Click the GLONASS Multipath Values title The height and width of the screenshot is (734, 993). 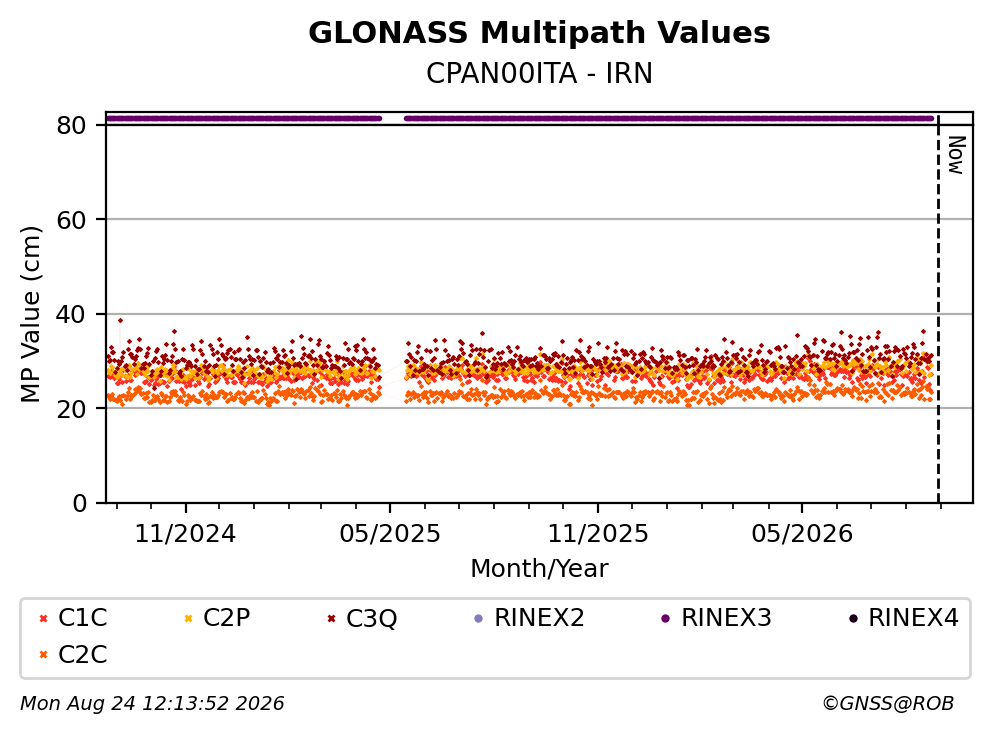coord(539,33)
